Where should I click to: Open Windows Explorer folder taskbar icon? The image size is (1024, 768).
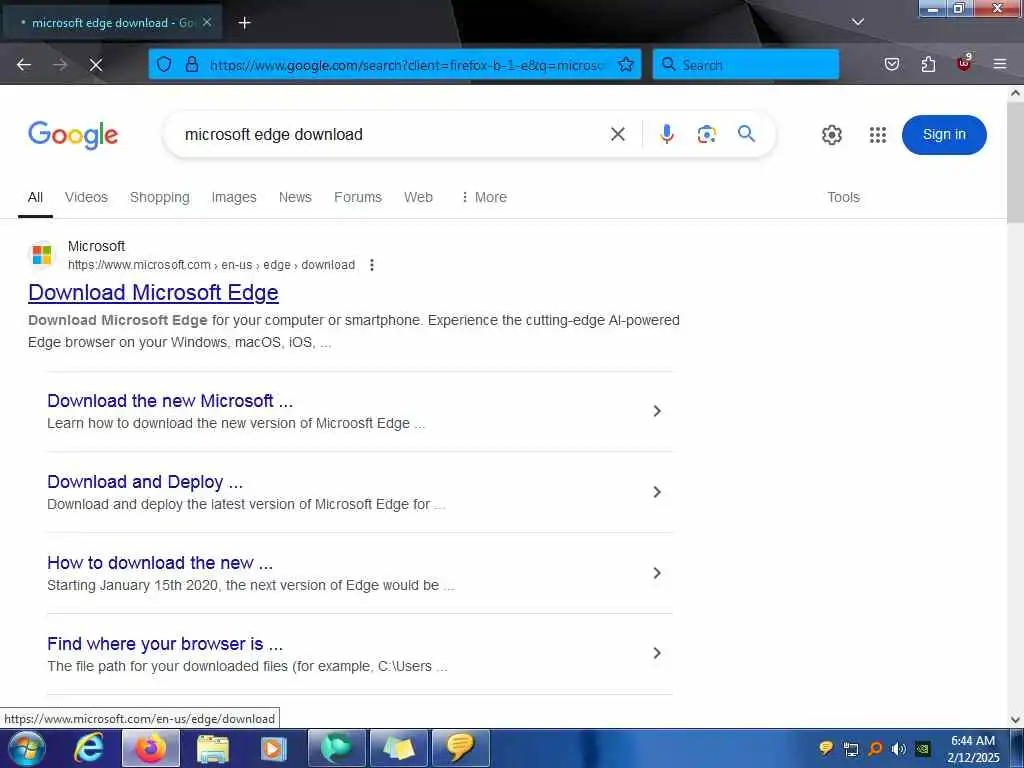[213, 748]
